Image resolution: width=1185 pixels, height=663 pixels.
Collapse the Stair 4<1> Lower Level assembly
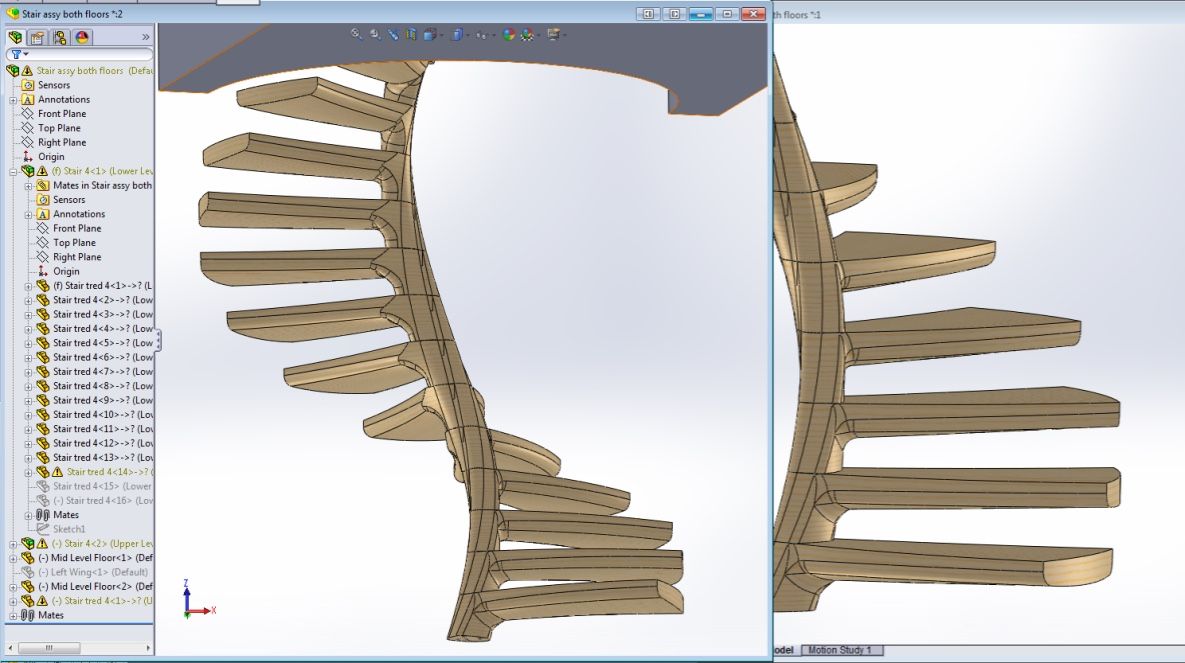[14, 171]
